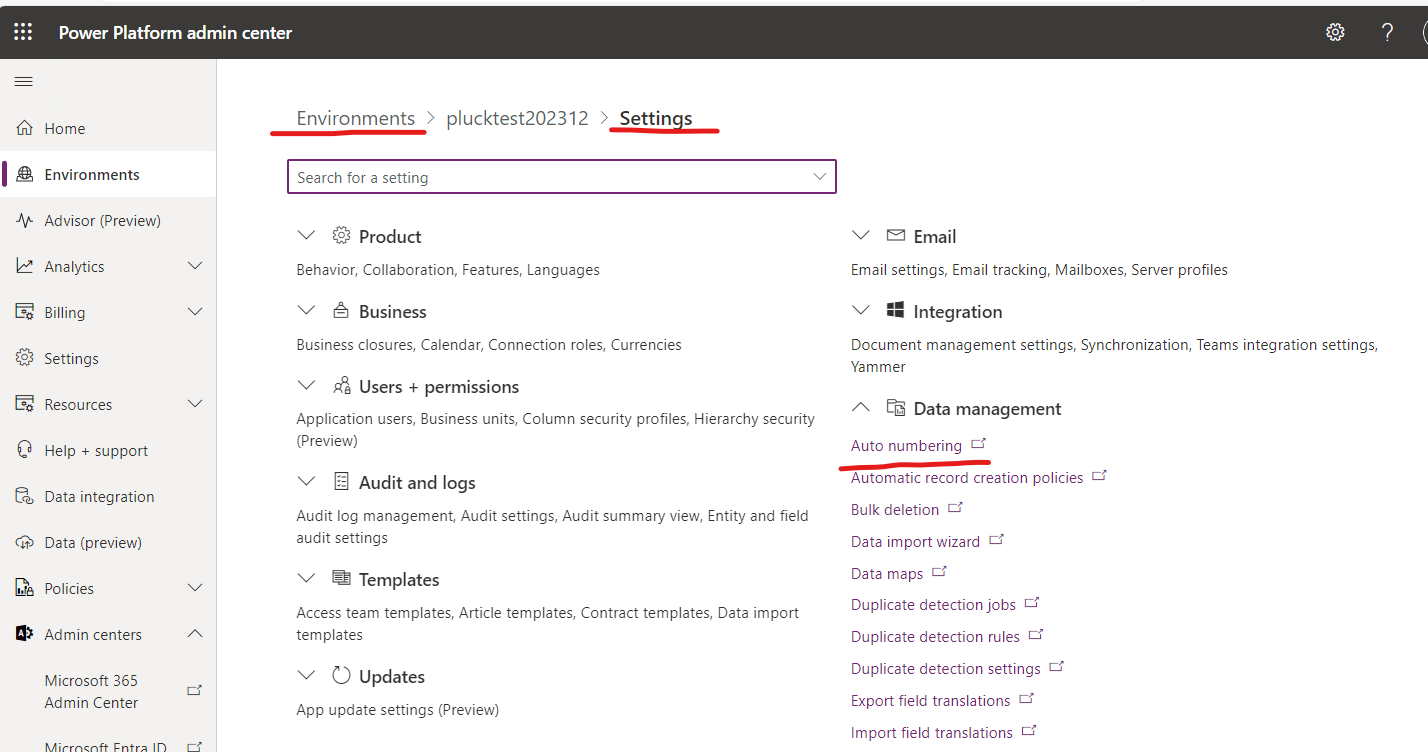This screenshot has width=1428, height=752.
Task: Open the Duplicate detection settings link
Action: click(x=946, y=668)
